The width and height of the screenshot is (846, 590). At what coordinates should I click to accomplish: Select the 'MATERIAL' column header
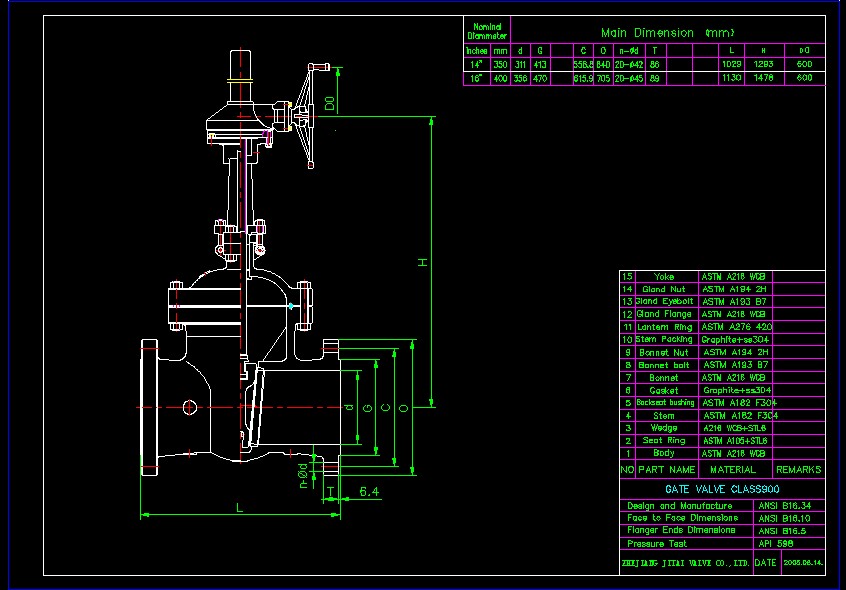[733, 470]
